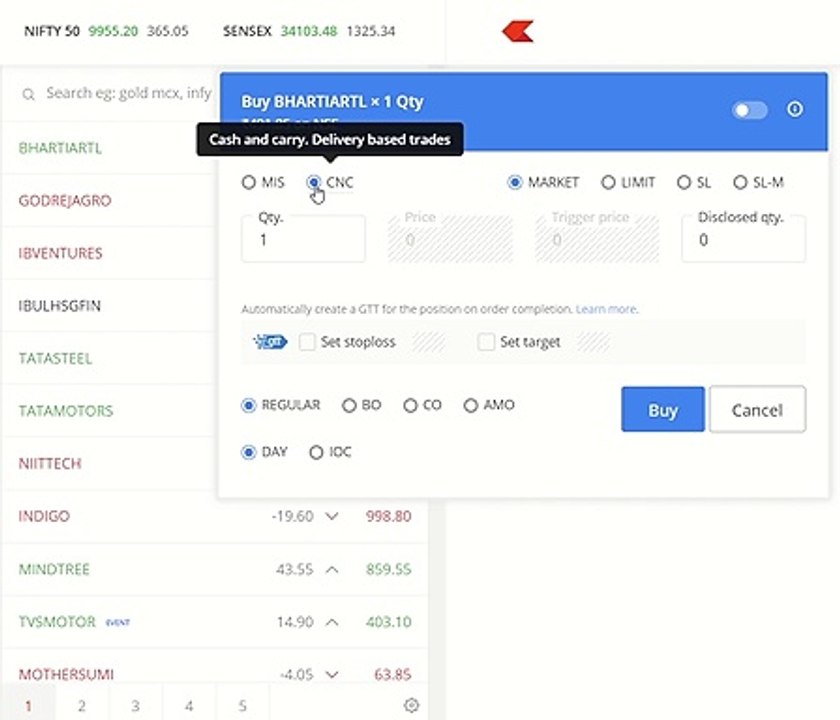Click the disabled Trigger price field

pos(597,239)
